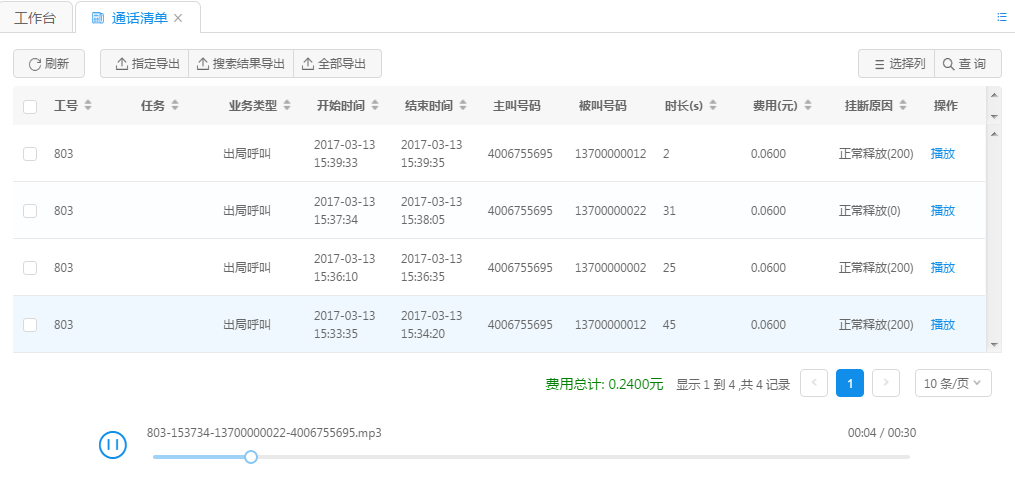Pause the audio playback
Viewport: 1015px width, 485px height.
[x=113, y=445]
